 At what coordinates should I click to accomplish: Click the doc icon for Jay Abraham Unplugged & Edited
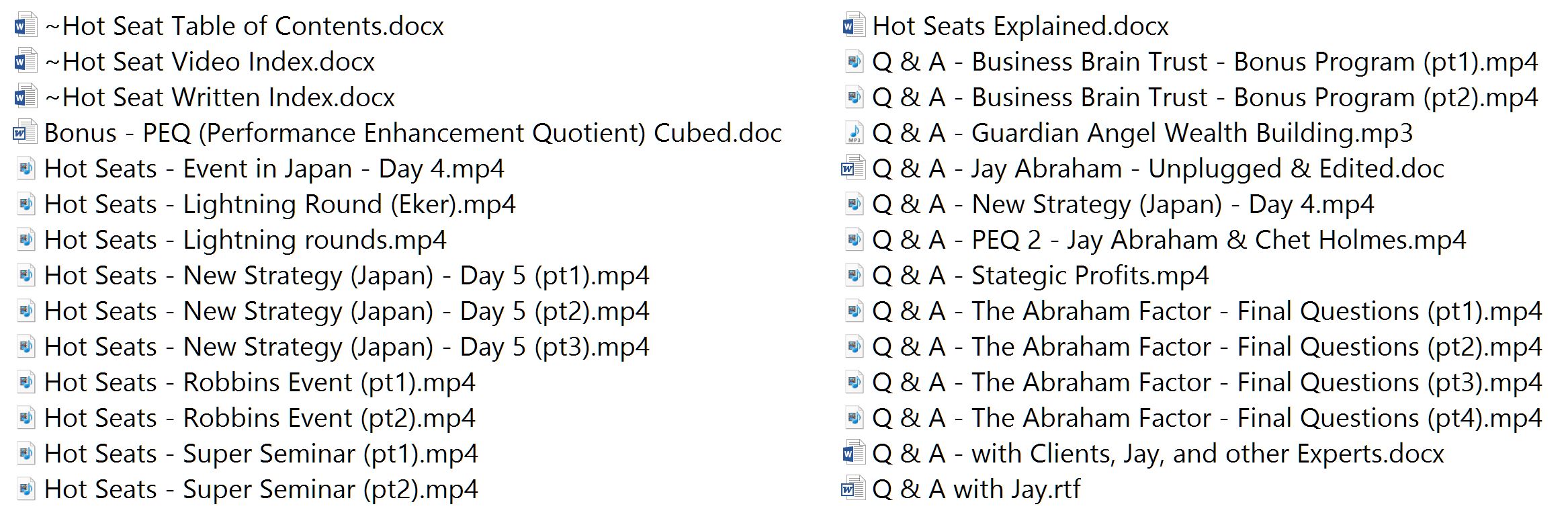854,169
